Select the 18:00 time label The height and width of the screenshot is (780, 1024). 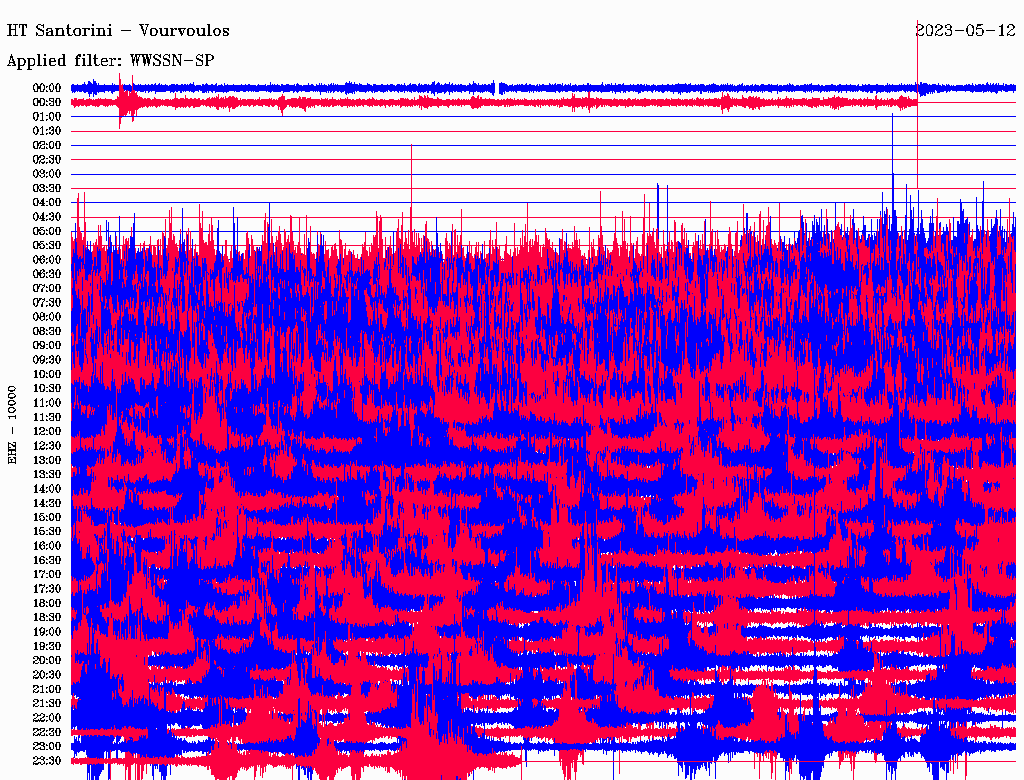(48, 603)
